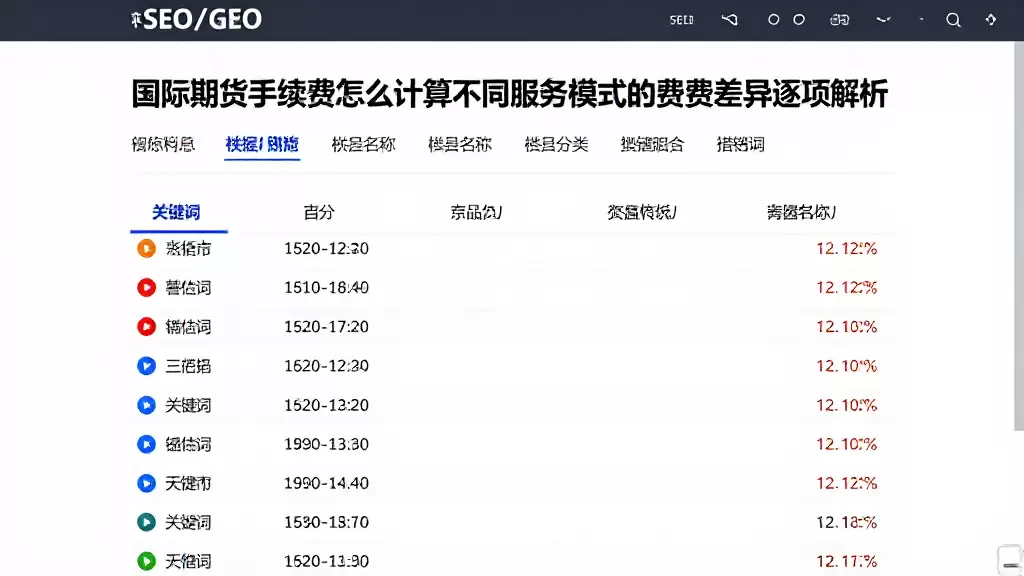The image size is (1024, 576).
Task: Click the blue play icon beside 1990-13:30
Action: pos(146,444)
